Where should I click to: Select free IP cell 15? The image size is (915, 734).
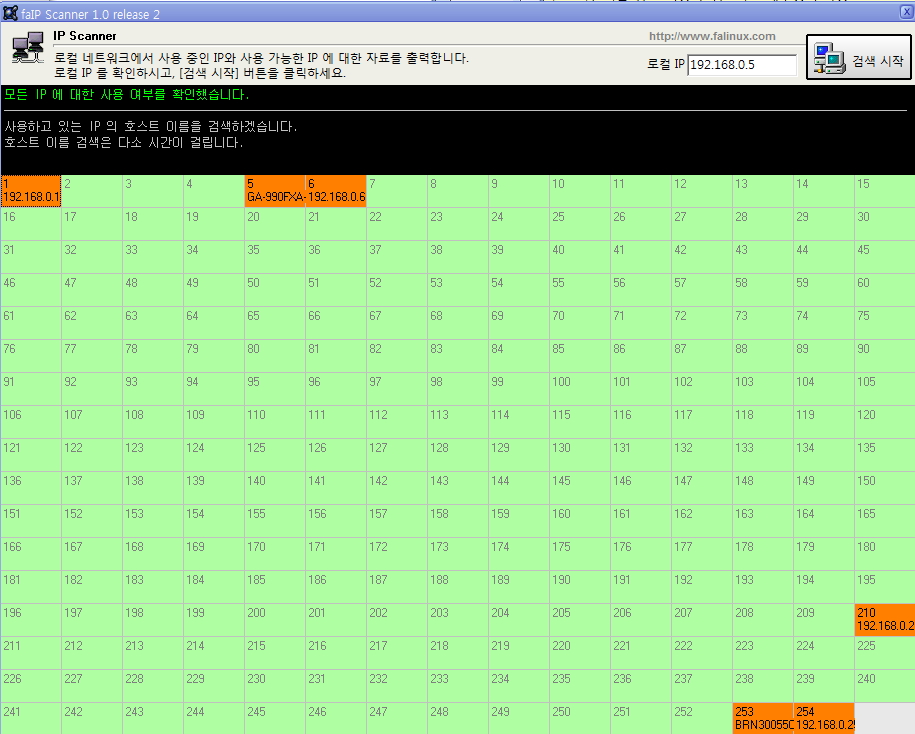(885, 191)
